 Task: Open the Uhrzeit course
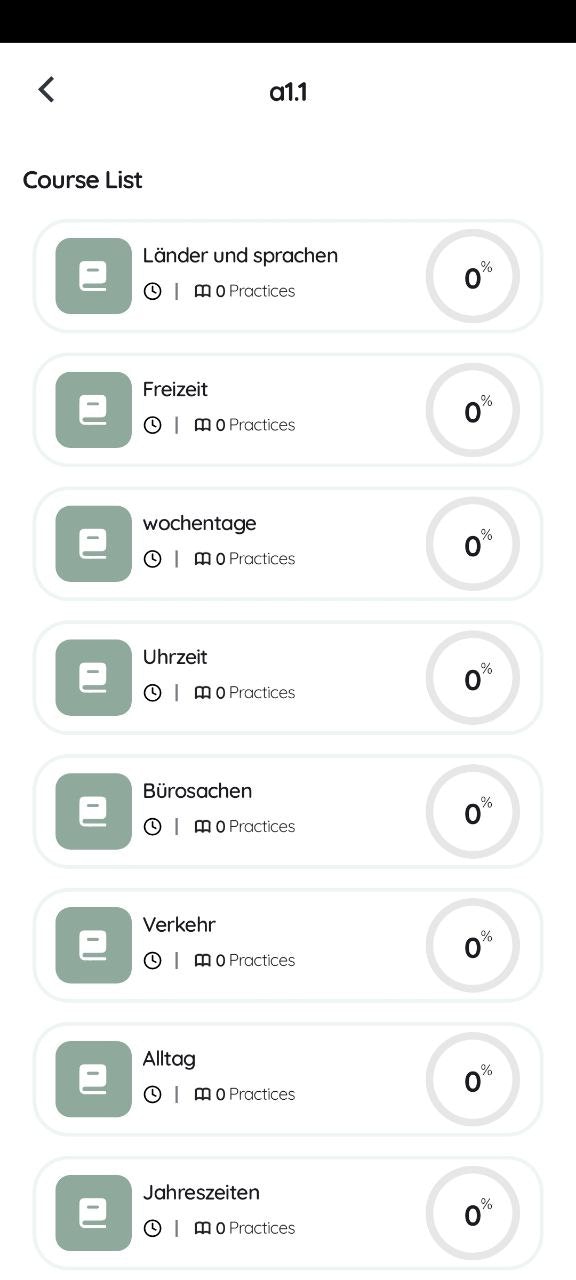click(x=288, y=677)
